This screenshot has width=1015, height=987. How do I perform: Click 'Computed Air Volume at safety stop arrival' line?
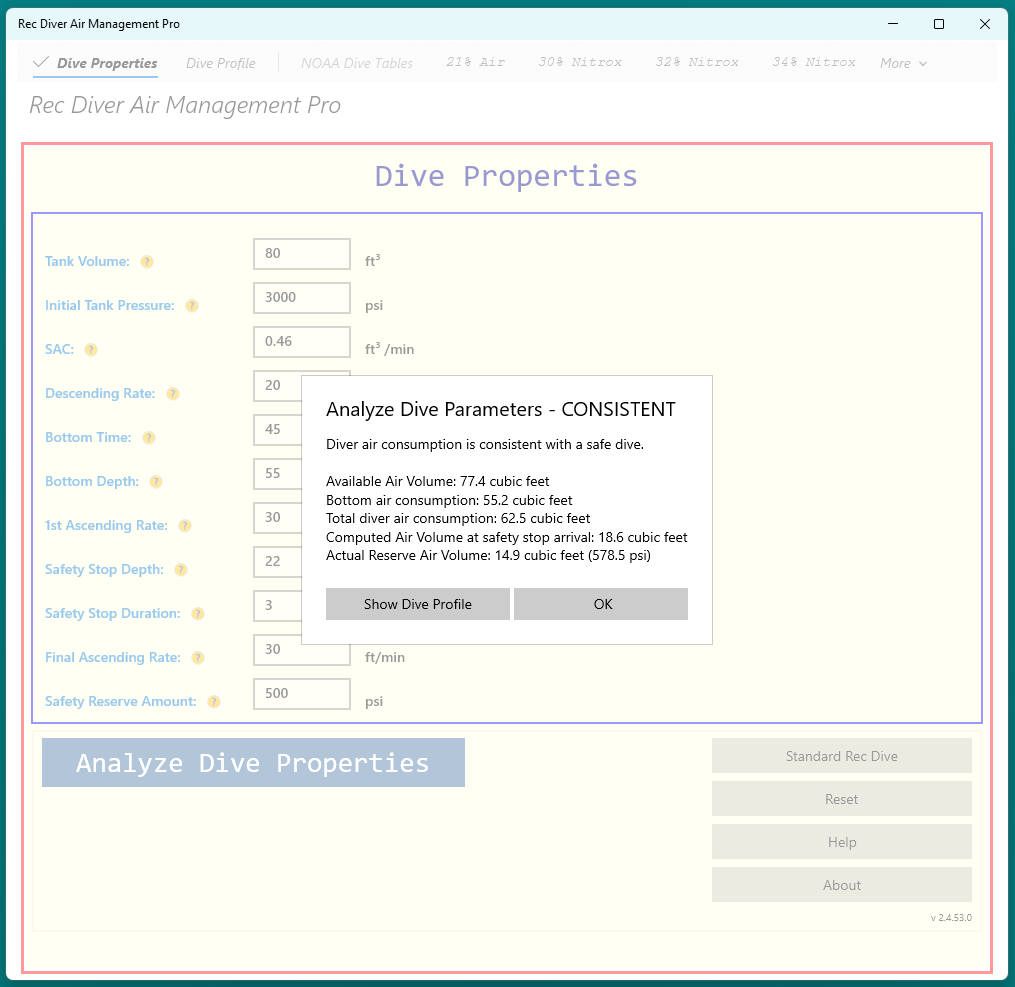tap(507, 537)
